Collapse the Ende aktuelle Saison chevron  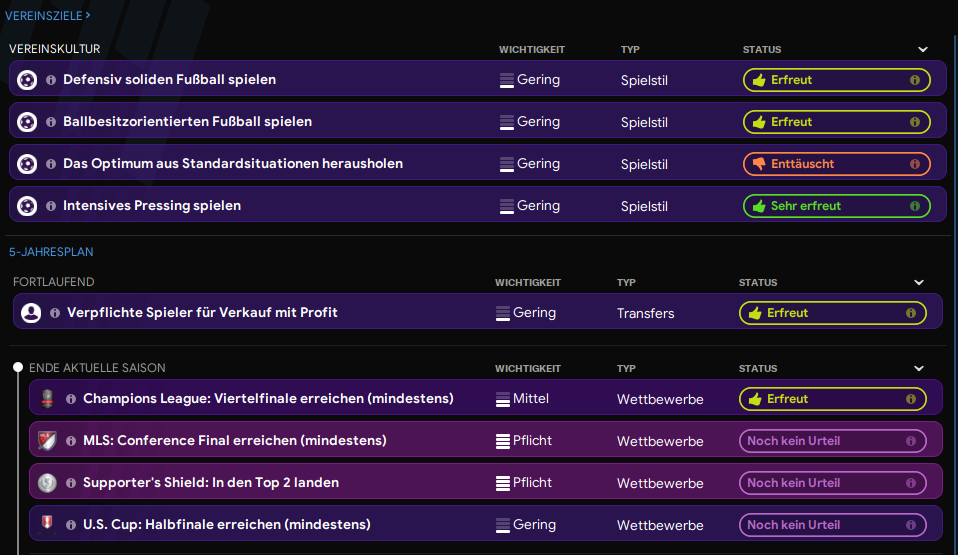click(919, 369)
